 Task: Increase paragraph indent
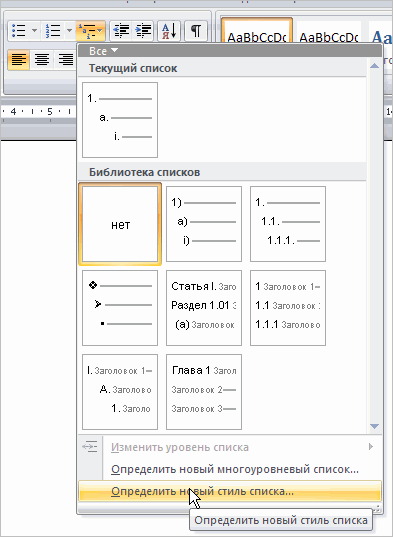143,30
